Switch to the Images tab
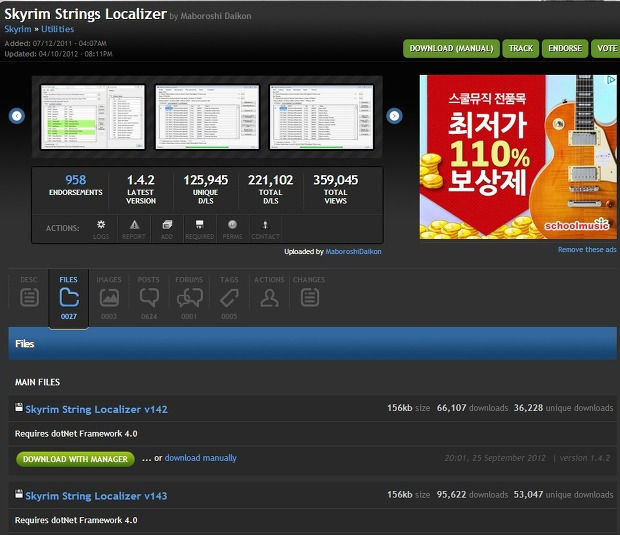 point(109,298)
